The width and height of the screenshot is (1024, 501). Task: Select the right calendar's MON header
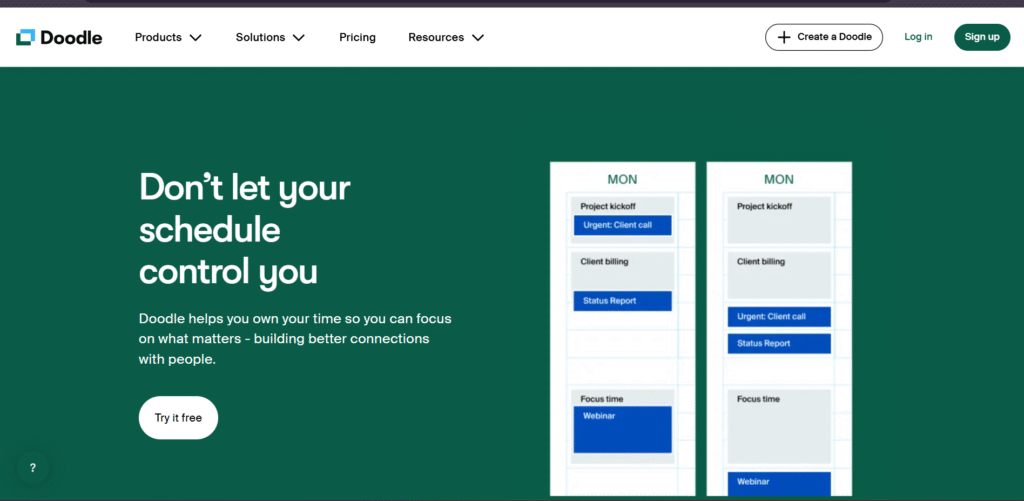click(x=779, y=179)
